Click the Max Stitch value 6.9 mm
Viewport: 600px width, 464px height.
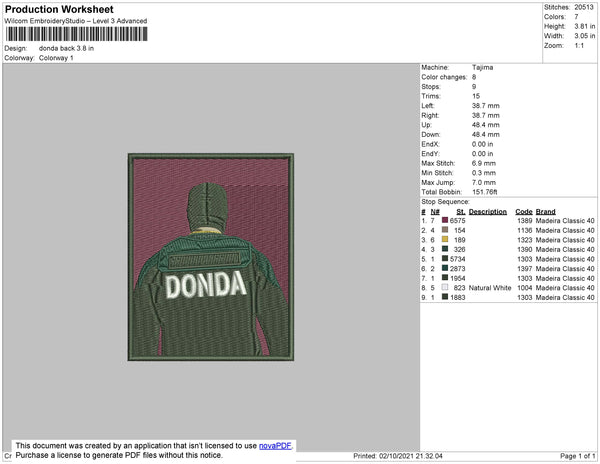pos(484,163)
